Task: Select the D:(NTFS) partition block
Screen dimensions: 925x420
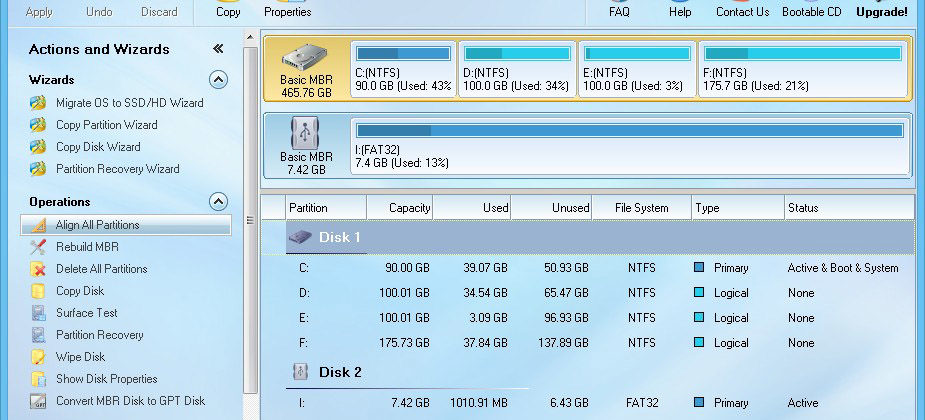Action: pyautogui.click(x=517, y=69)
